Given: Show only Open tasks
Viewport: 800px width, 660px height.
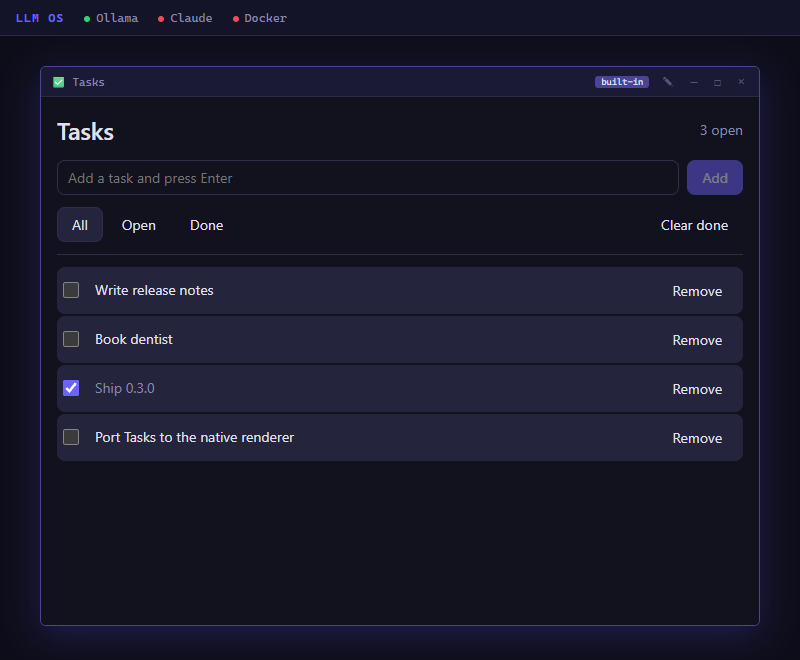Looking at the screenshot, I should coord(139,225).
